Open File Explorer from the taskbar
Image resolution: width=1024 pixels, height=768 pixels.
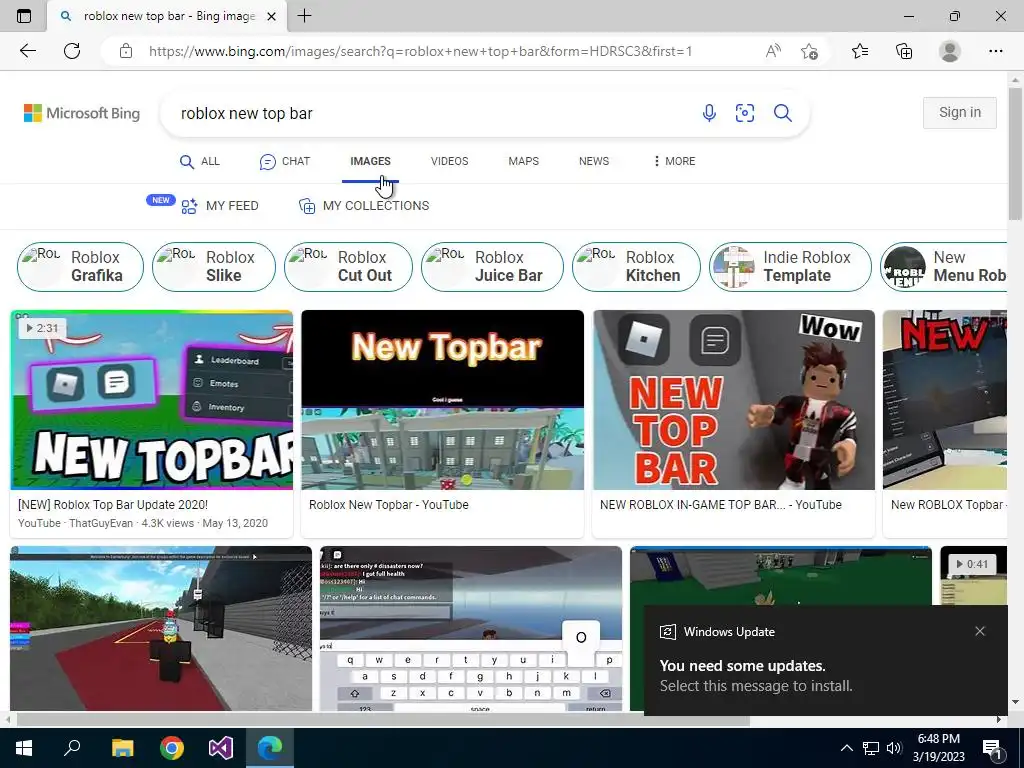(122, 748)
